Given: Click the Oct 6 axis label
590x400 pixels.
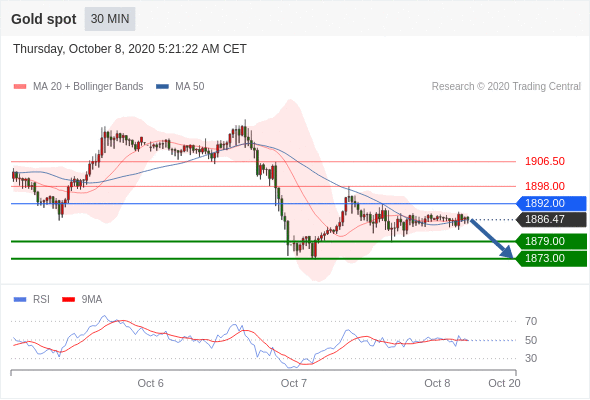Looking at the screenshot, I should pos(151,383).
